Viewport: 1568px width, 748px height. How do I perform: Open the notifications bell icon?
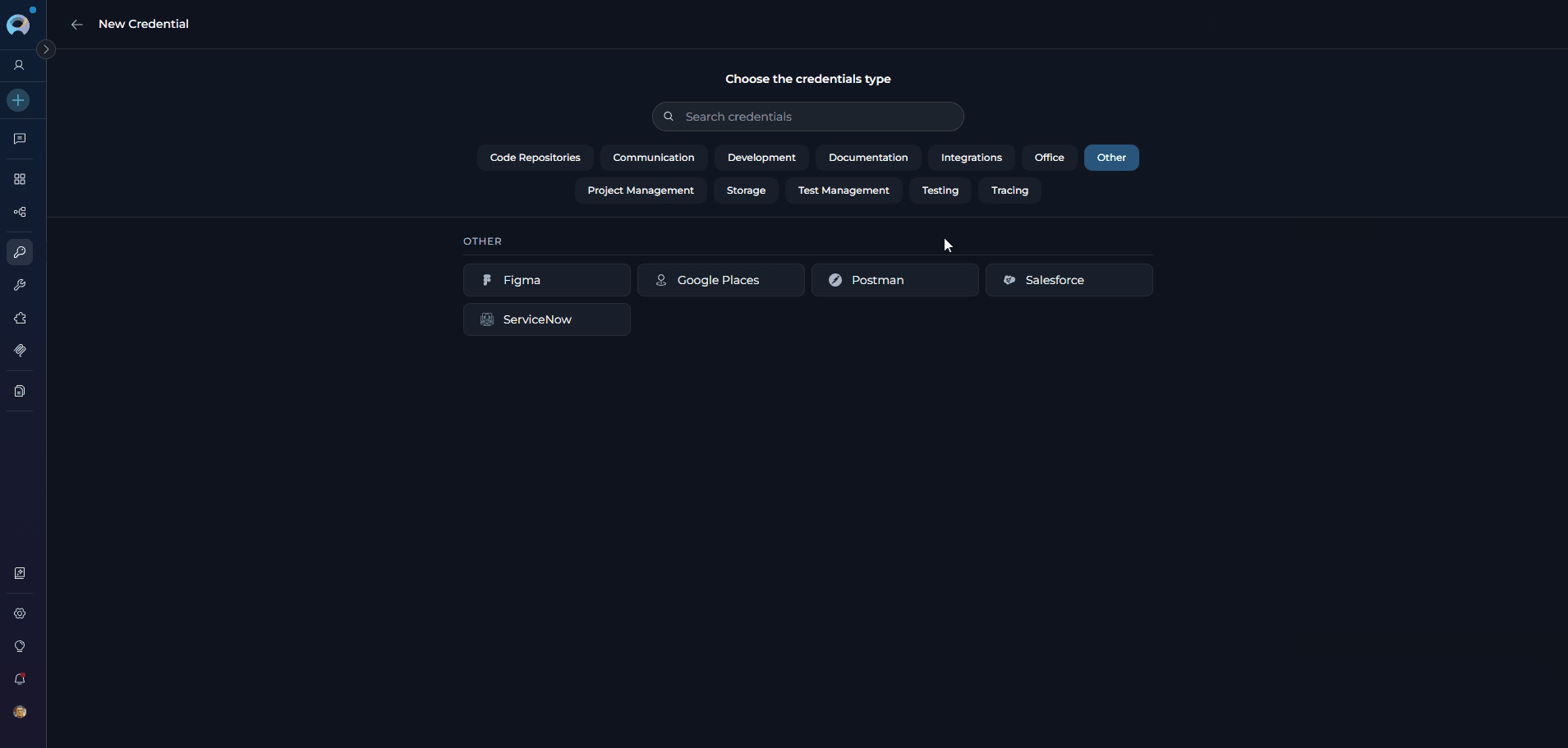[x=20, y=679]
